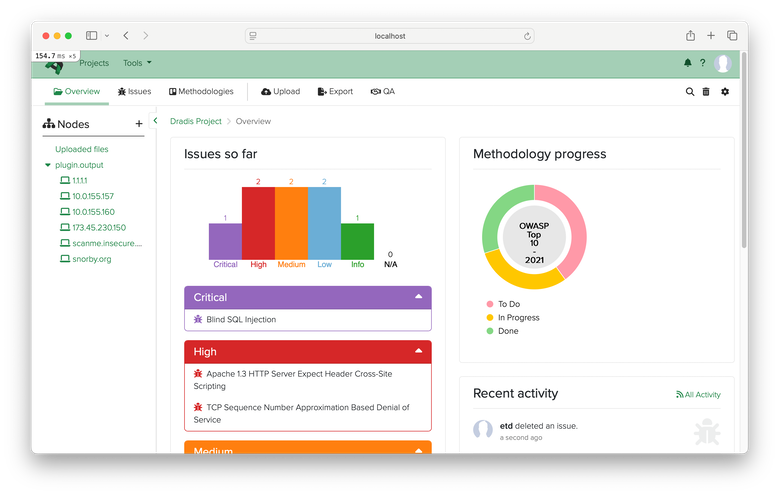Switch to the Overview tab
This screenshot has height=495, width=780.
pos(77,92)
